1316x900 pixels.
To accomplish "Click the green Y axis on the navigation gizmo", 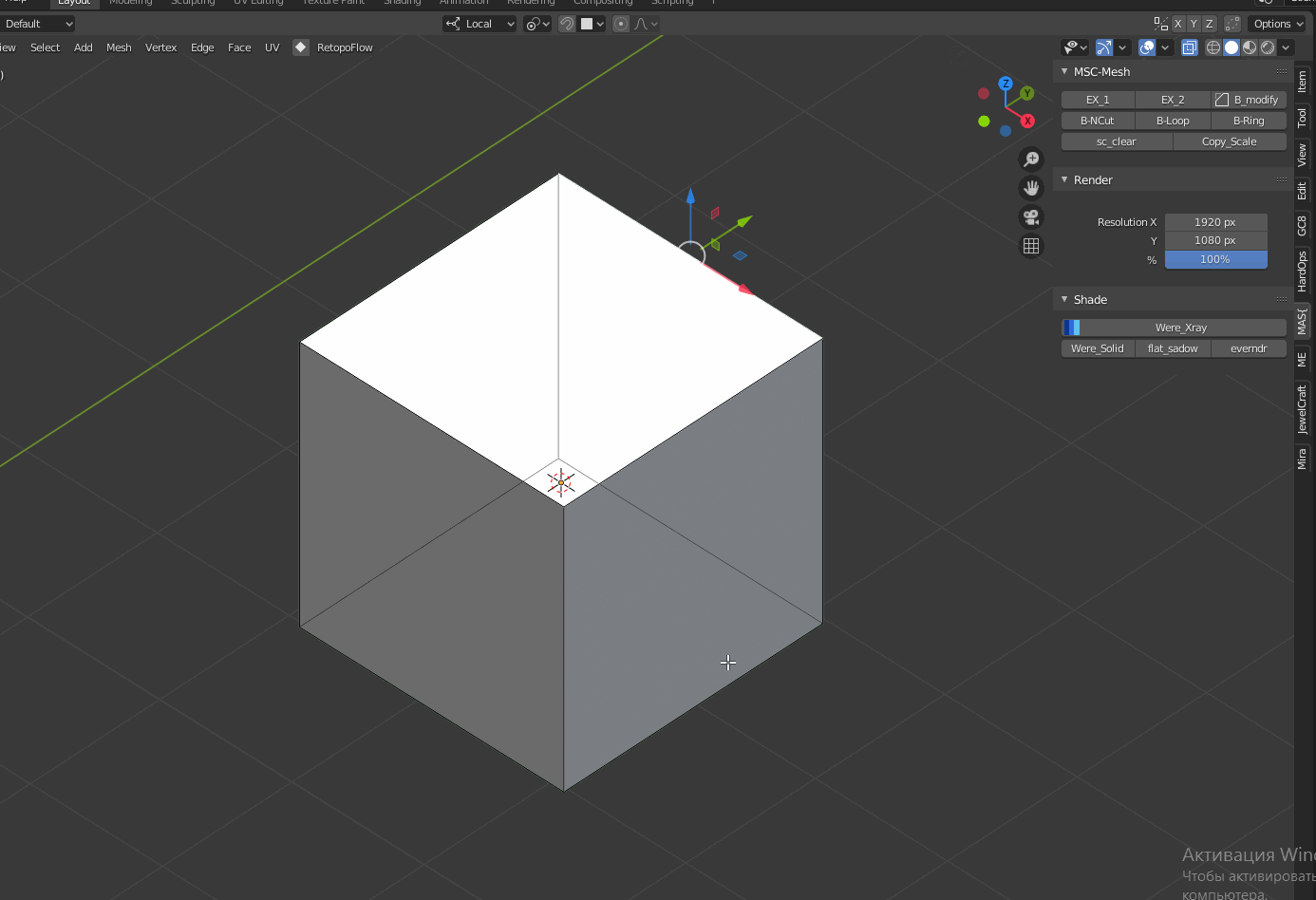I will point(1027,94).
